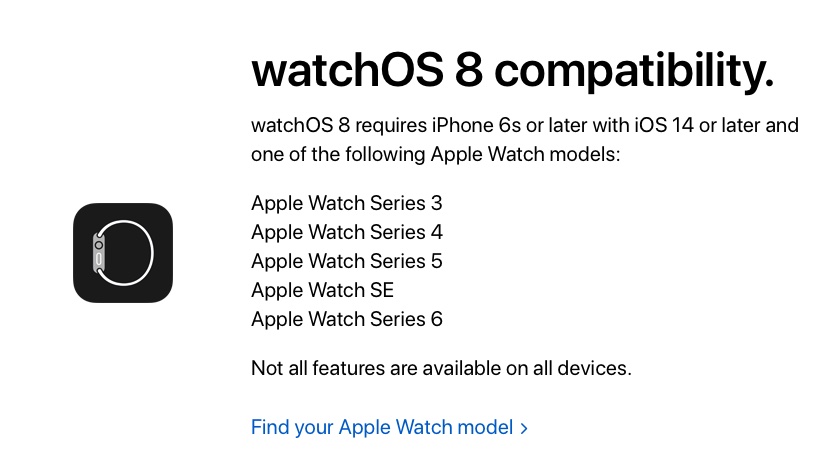The image size is (830, 469).
Task: Click the large digit 8 in the headline
Action: 469,70
